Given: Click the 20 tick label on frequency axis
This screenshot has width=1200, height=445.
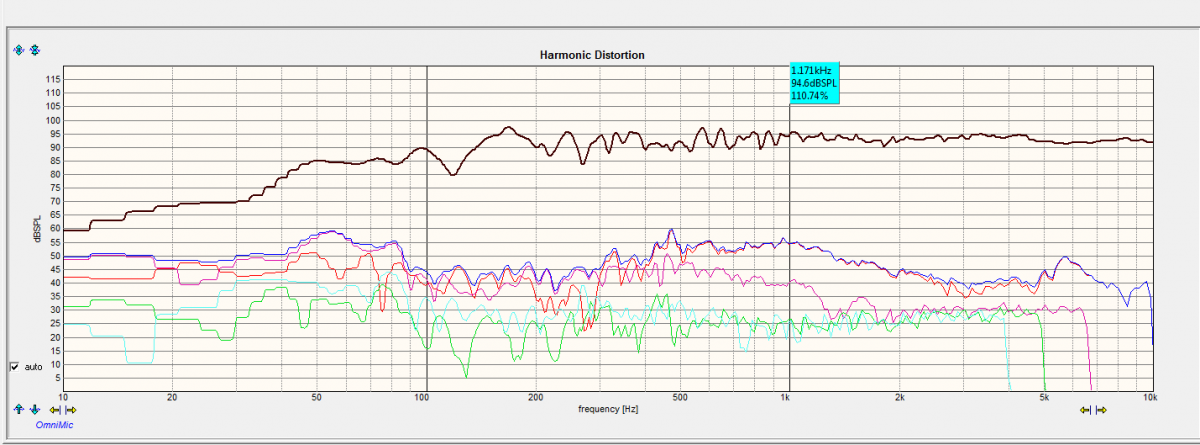Looking at the screenshot, I should pos(172,397).
